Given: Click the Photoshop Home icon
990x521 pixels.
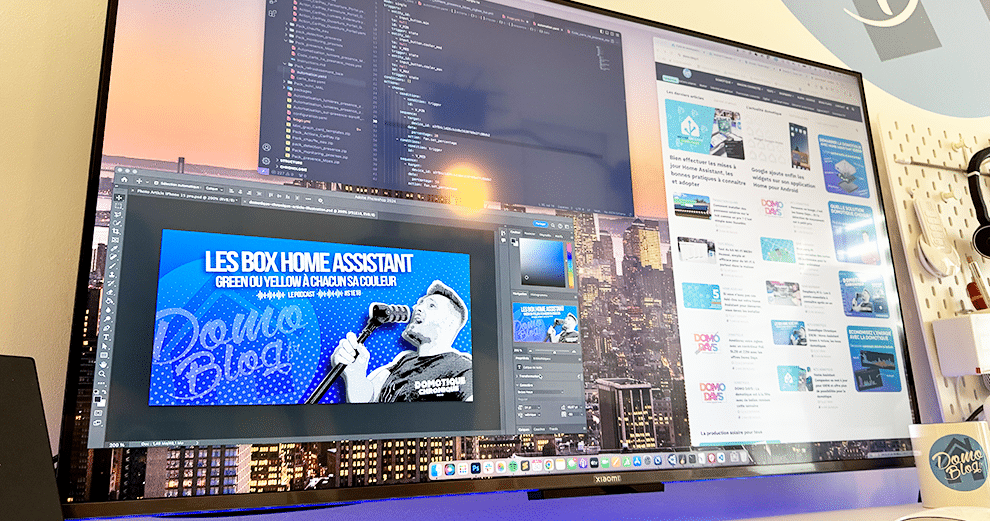Looking at the screenshot, I should [124, 179].
